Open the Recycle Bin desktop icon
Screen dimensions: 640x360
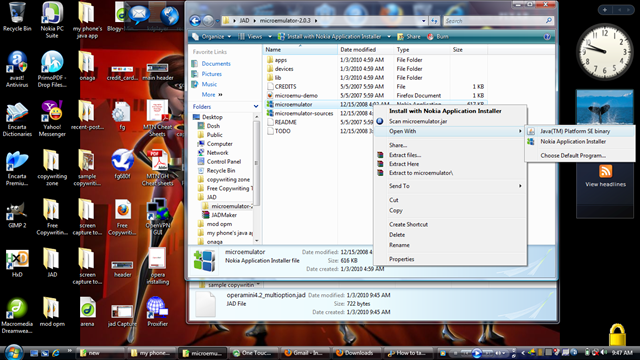tap(17, 17)
